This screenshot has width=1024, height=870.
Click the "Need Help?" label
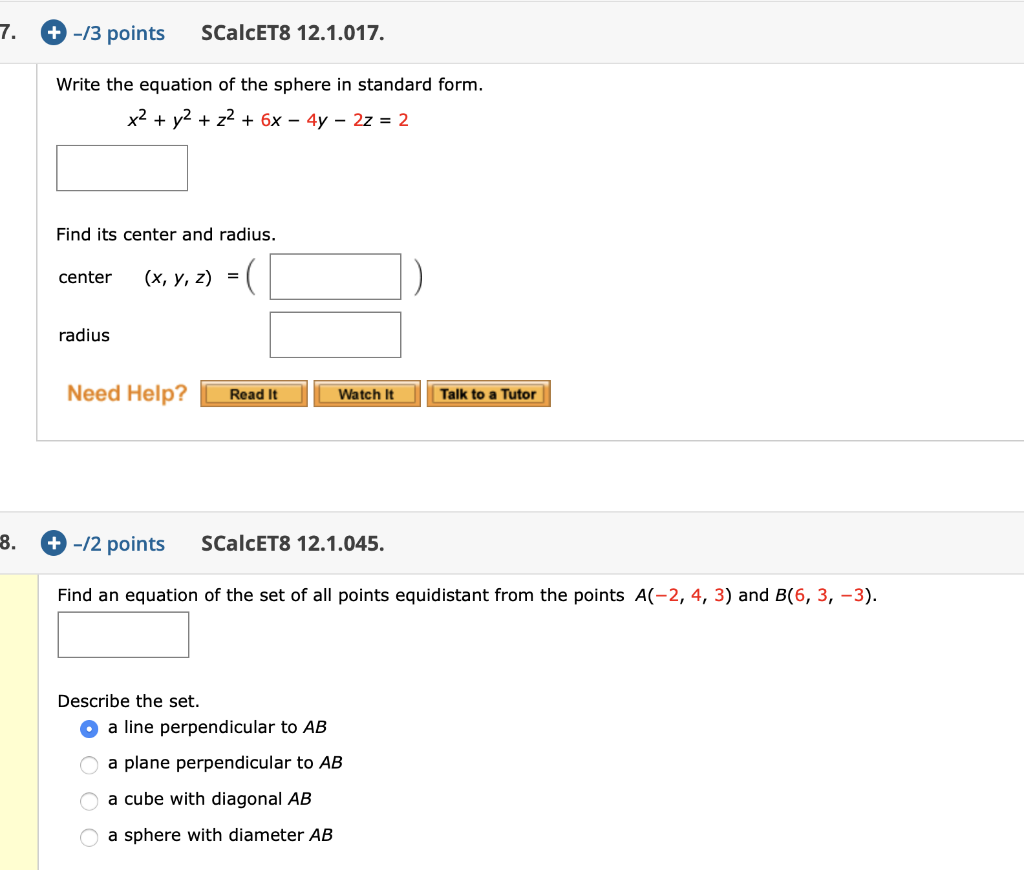(126, 393)
